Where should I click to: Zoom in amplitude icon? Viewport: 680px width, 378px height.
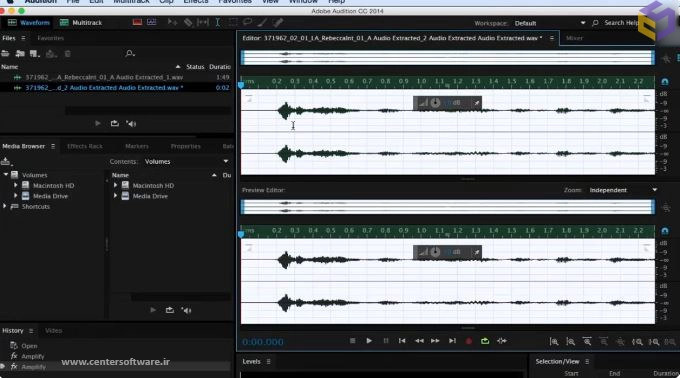[554, 342]
